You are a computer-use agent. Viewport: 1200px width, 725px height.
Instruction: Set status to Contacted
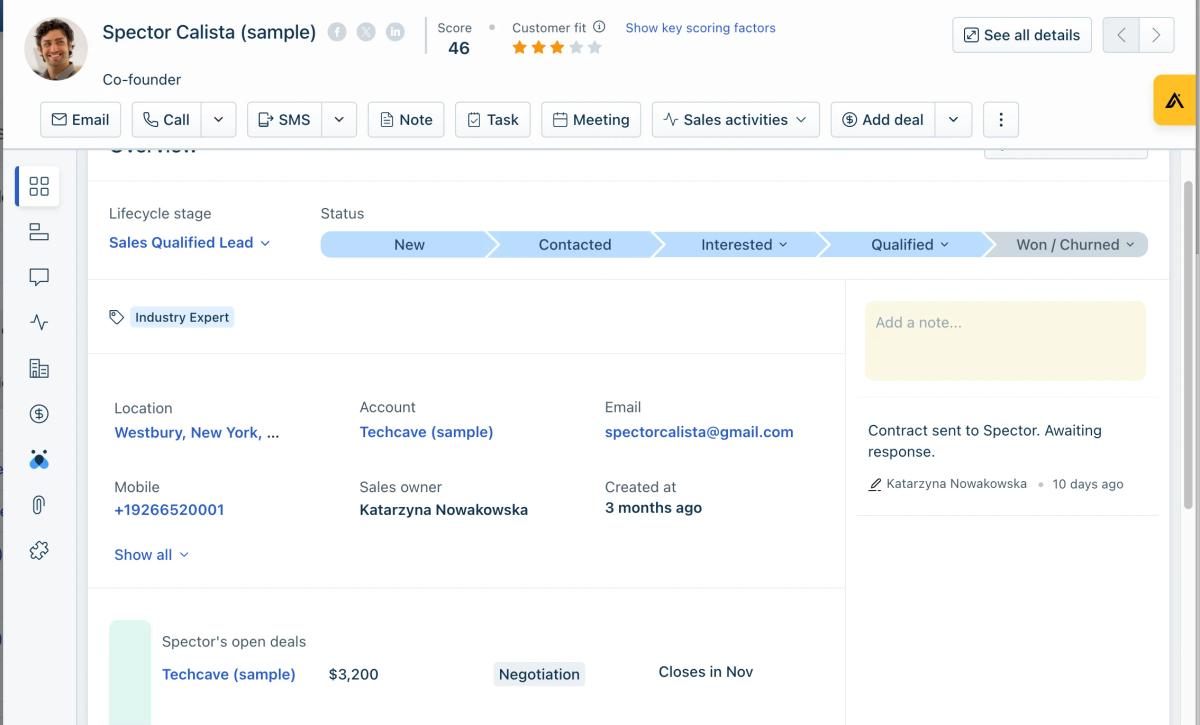[x=575, y=244]
